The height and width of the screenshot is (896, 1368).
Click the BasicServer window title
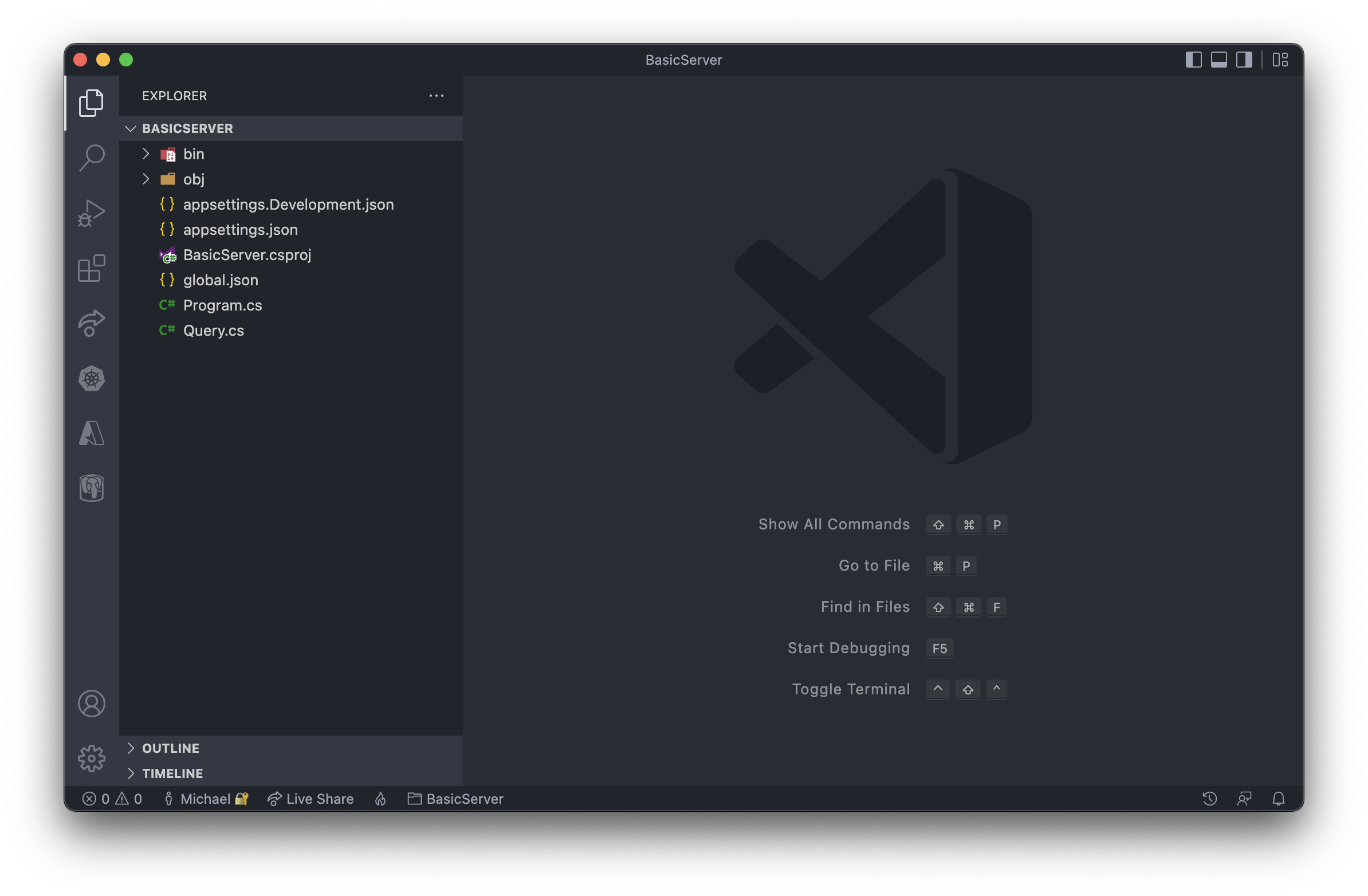[684, 60]
